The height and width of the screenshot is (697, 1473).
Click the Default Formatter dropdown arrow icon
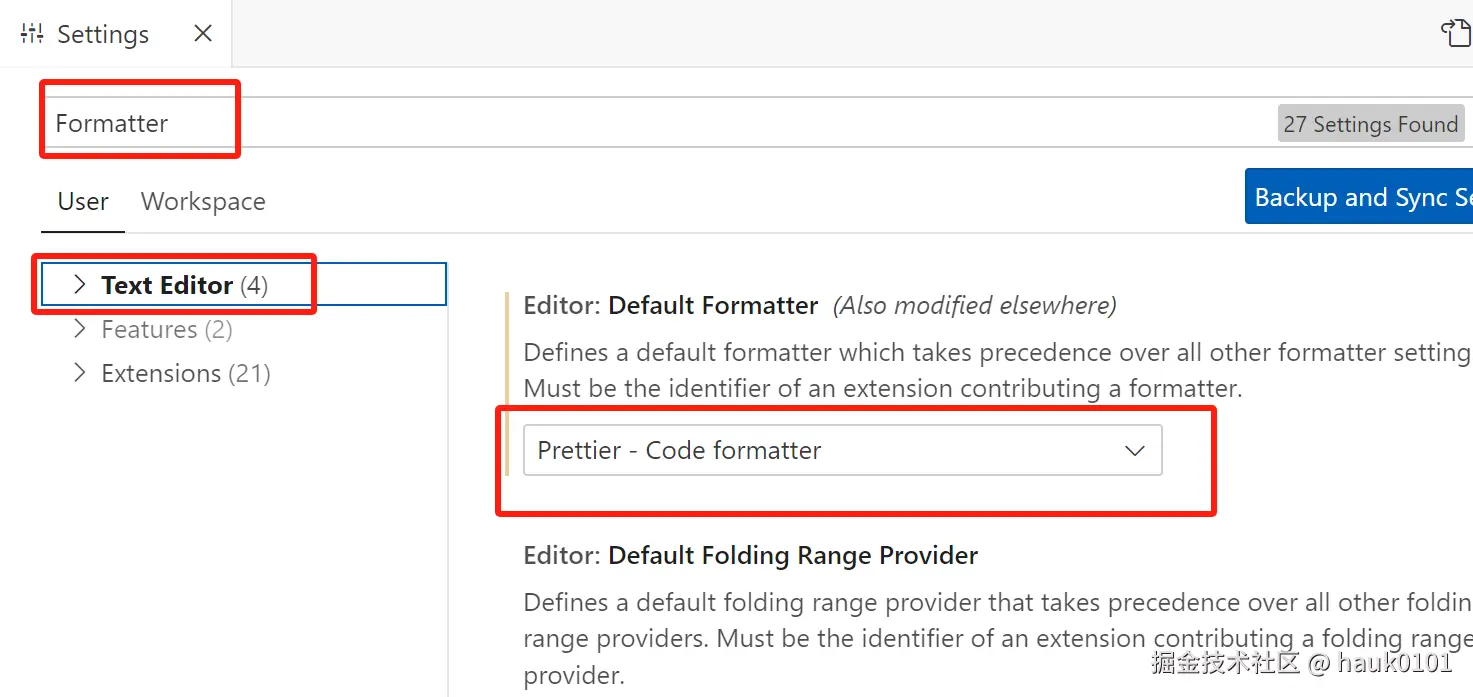click(1134, 451)
